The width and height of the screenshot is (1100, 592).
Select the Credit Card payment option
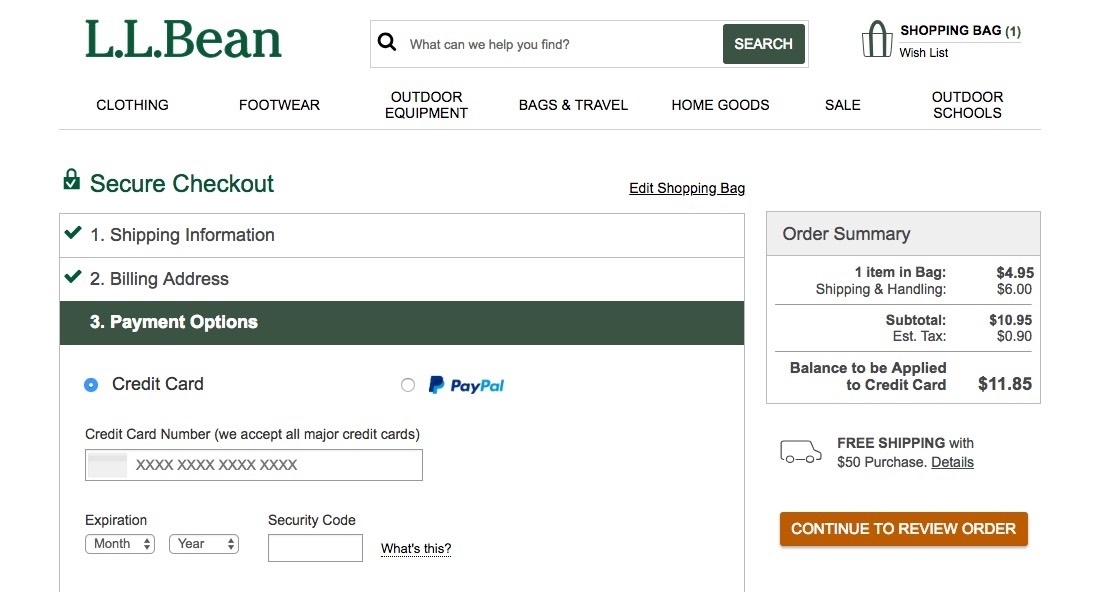click(x=91, y=385)
